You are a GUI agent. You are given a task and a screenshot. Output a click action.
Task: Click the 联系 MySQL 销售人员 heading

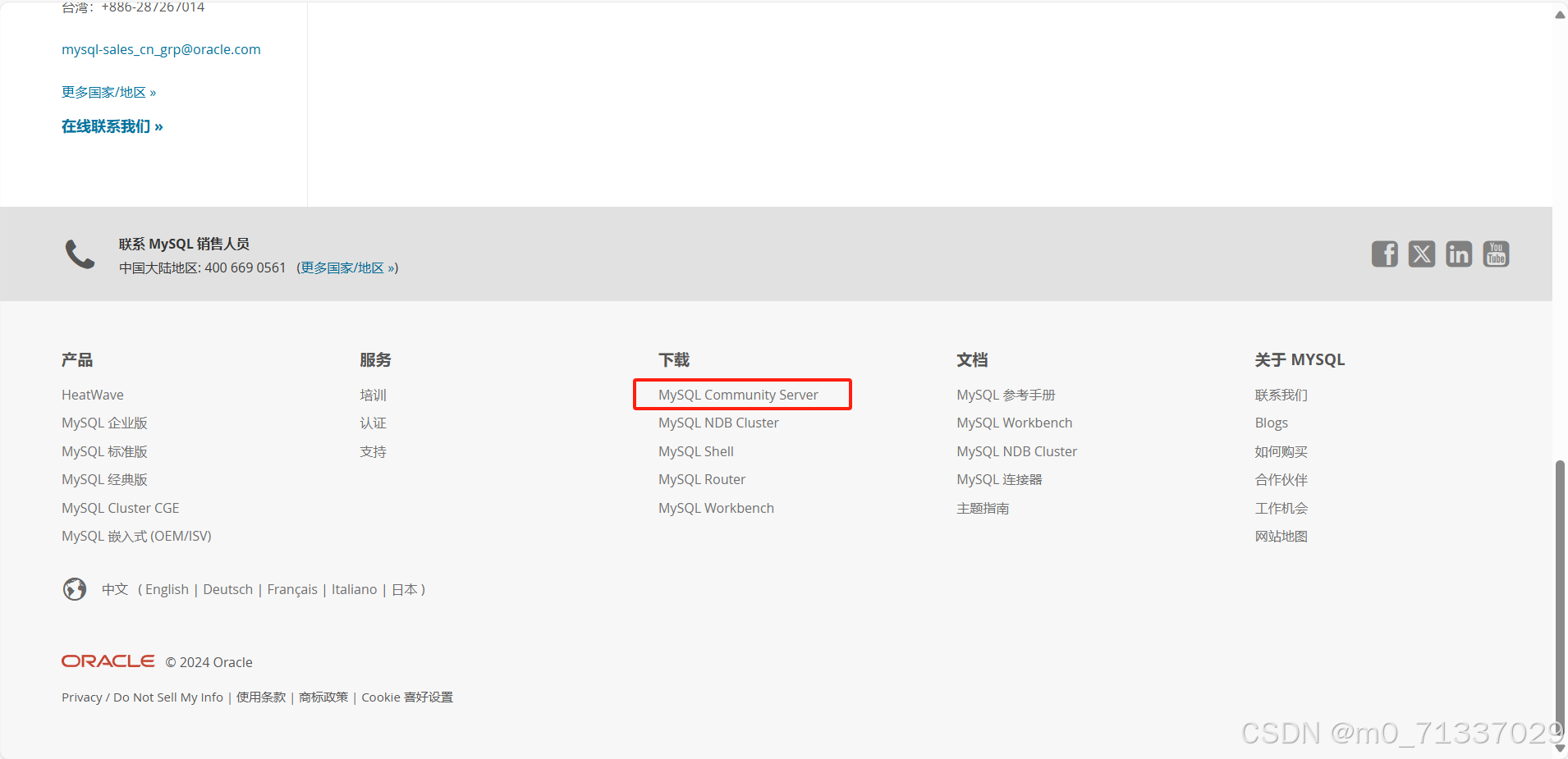coord(184,244)
